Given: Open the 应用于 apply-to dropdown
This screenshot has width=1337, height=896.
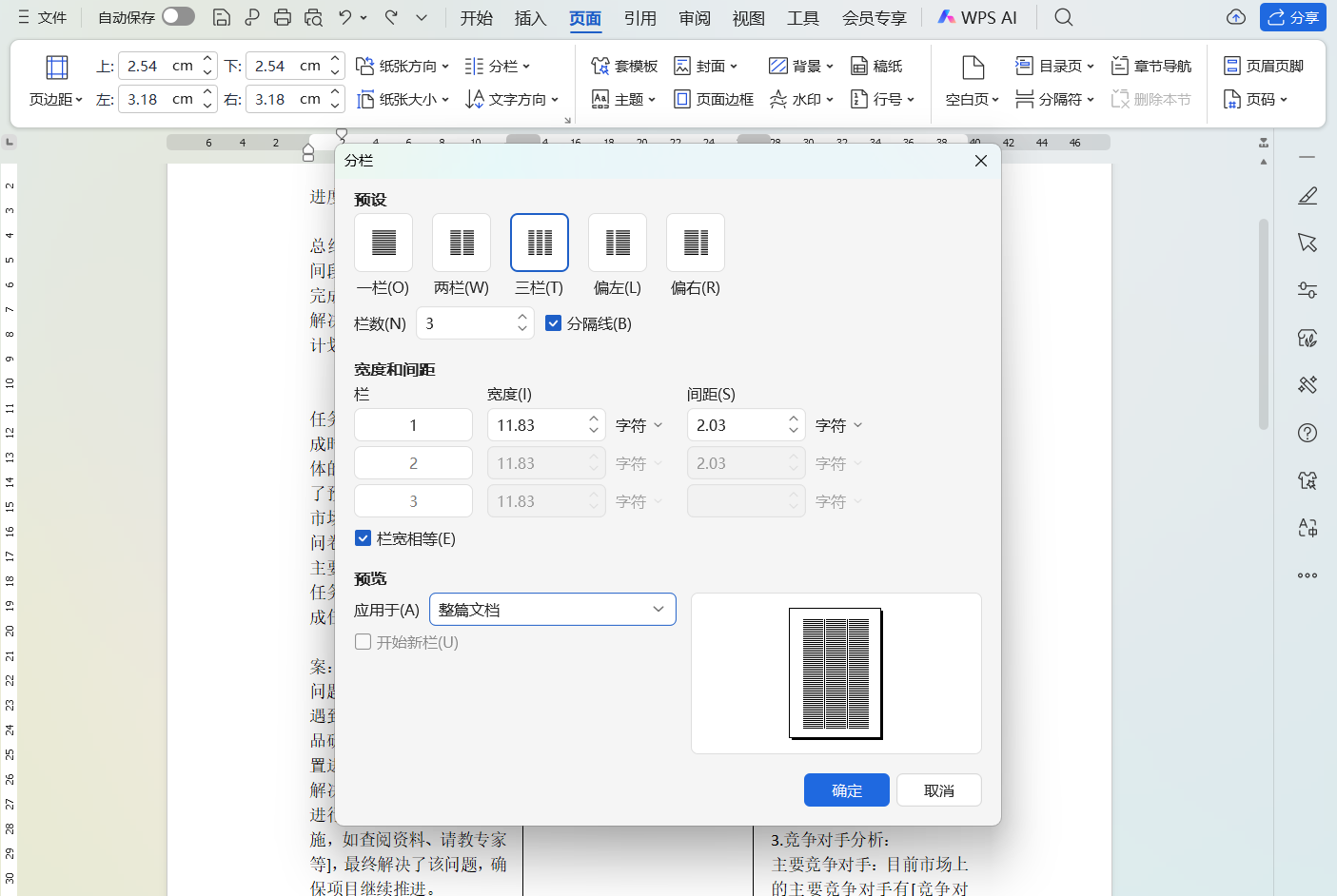Looking at the screenshot, I should tap(552, 609).
